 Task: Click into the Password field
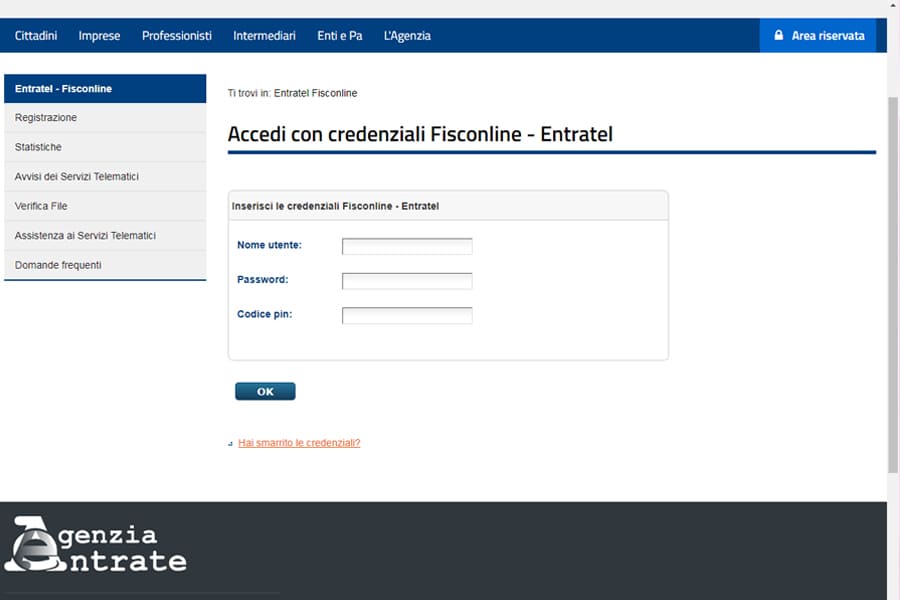[x=407, y=281]
